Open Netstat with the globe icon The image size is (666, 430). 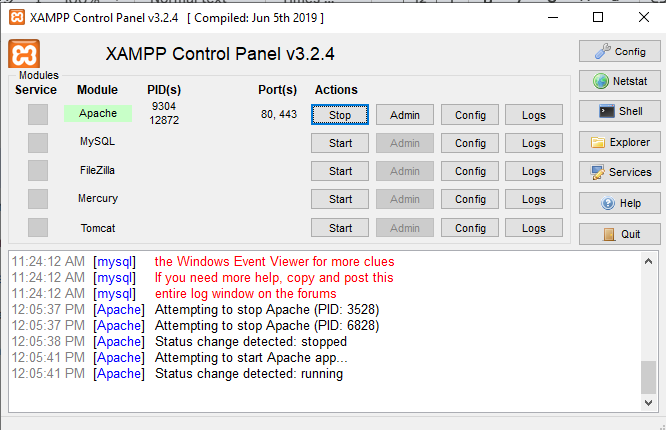coord(620,81)
